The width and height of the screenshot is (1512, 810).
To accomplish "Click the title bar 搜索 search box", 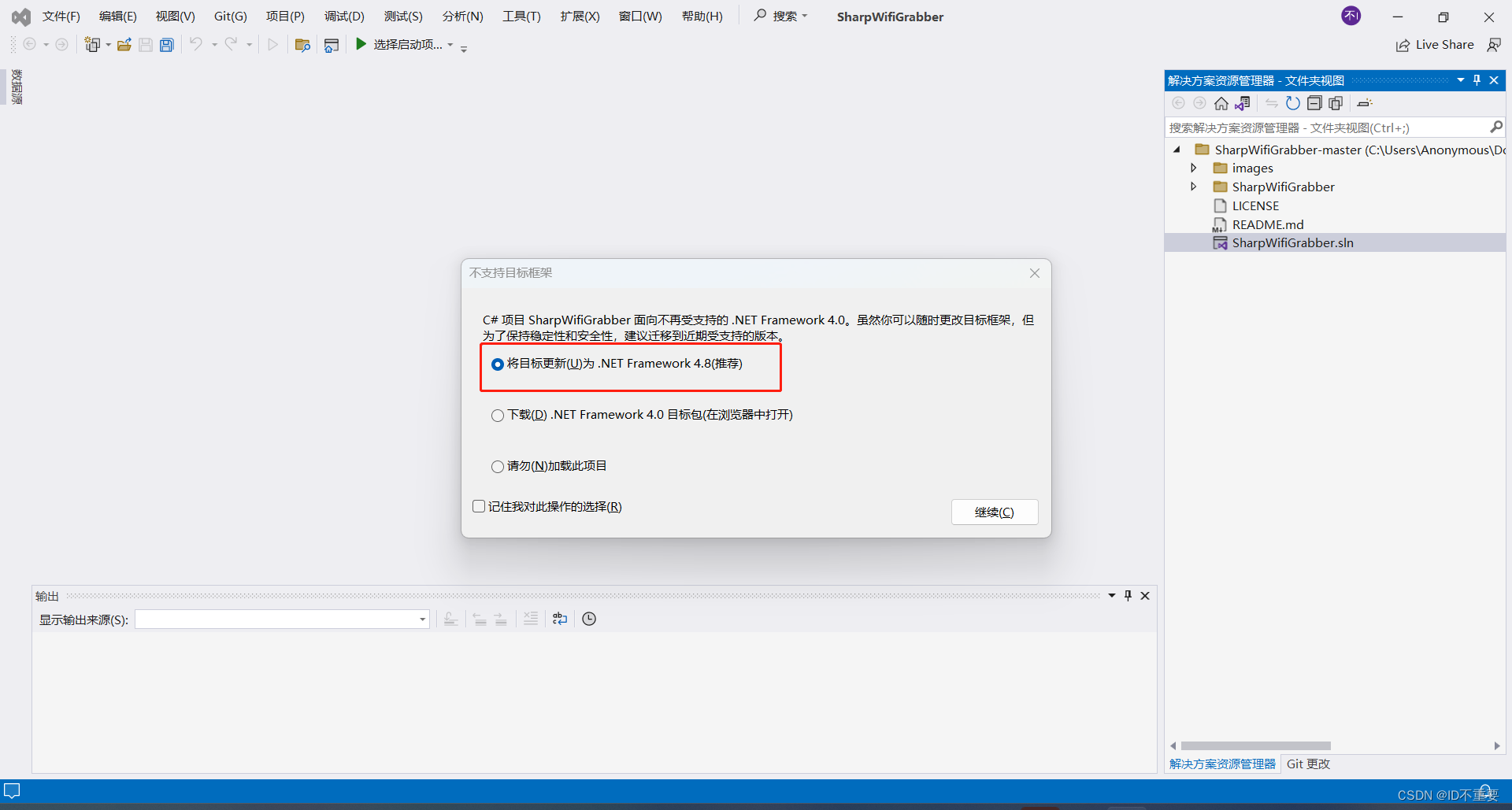I will click(x=780, y=16).
